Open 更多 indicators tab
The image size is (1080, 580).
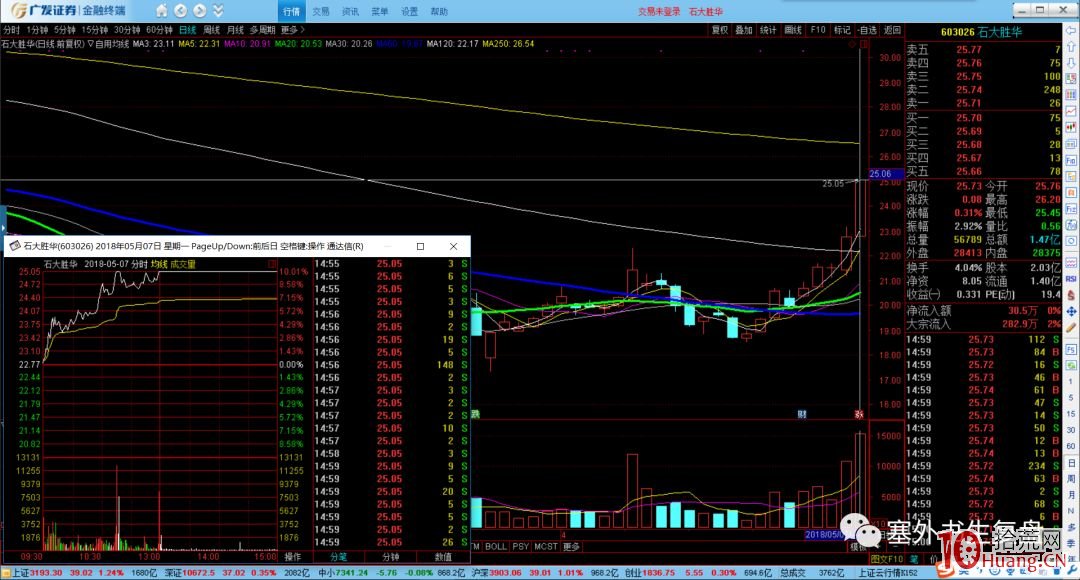coord(572,546)
